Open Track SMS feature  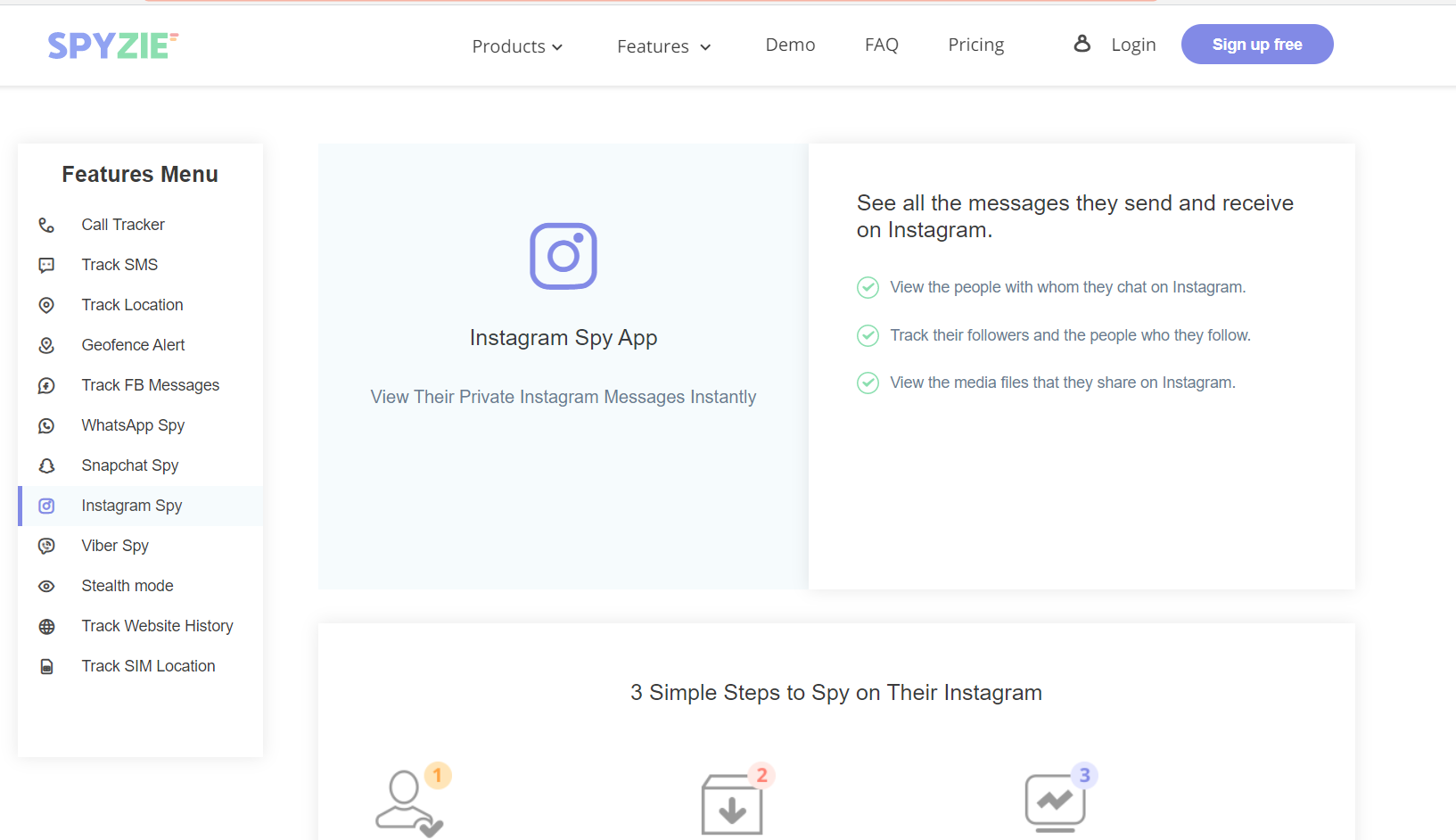[119, 265]
